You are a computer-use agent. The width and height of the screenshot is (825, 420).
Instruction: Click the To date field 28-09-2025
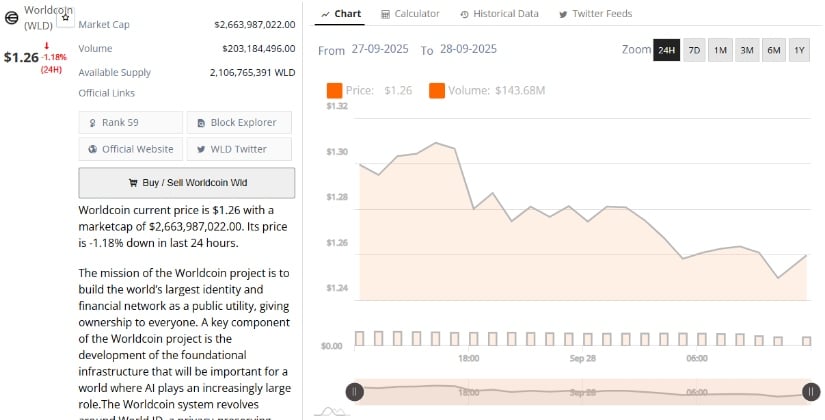[x=468, y=50]
